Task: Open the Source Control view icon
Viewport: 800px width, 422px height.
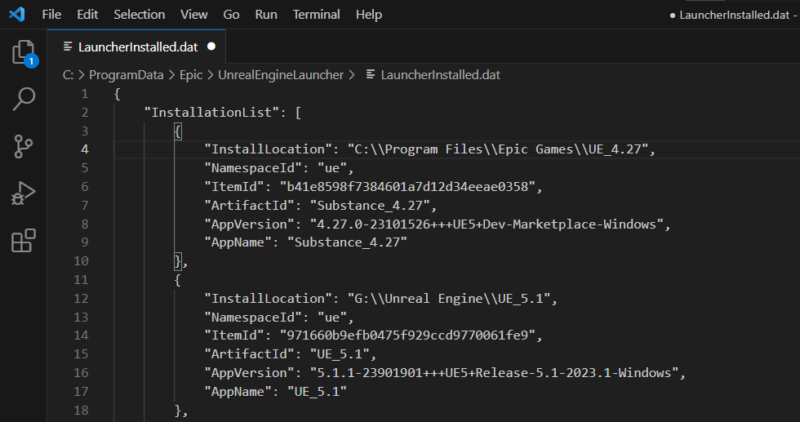Action: pyautogui.click(x=23, y=146)
